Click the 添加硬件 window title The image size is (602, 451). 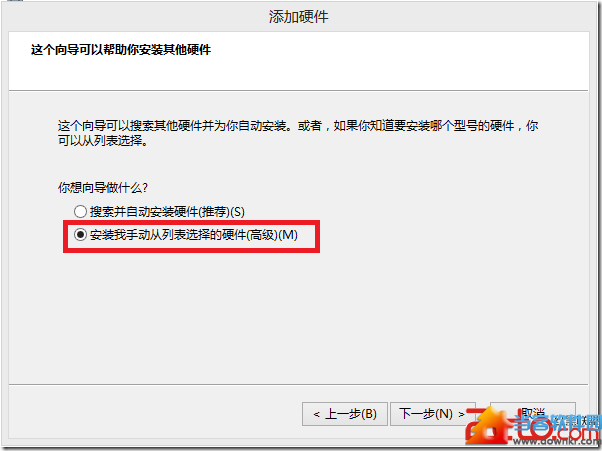298,17
